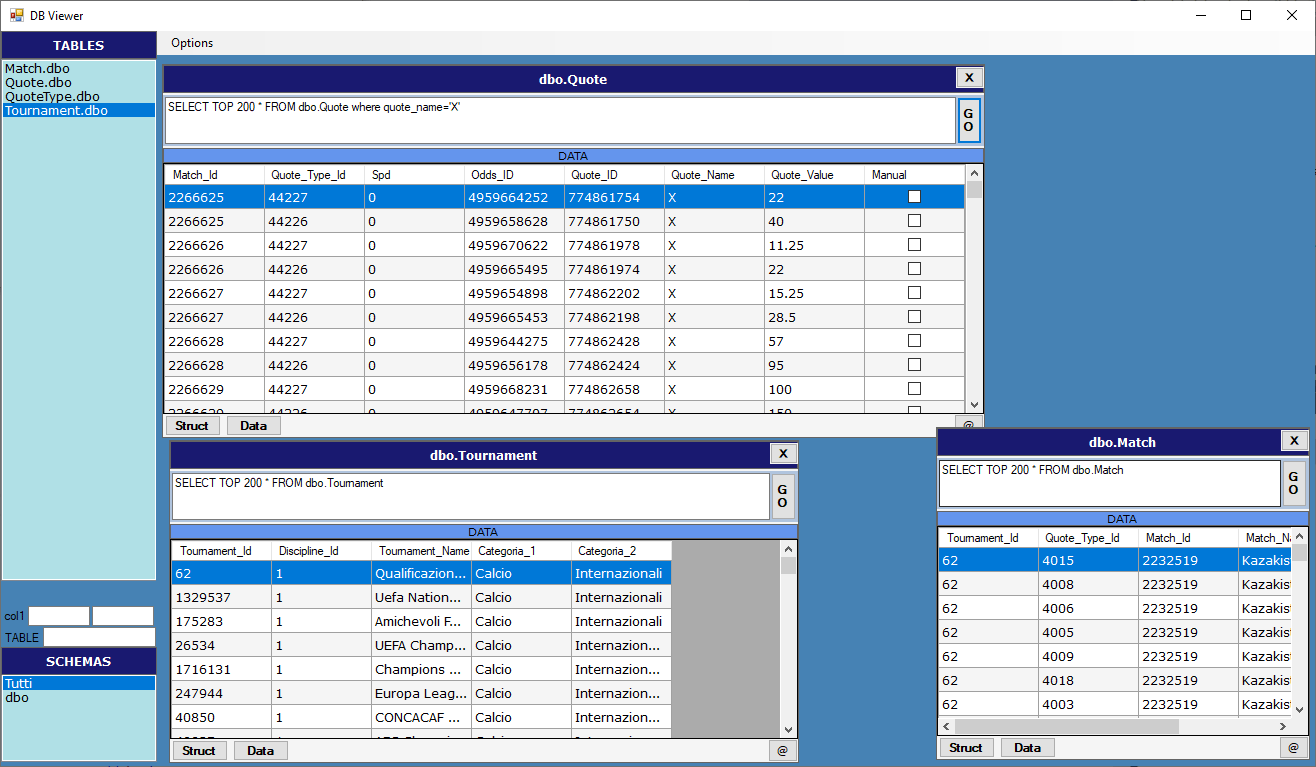Screen dimensions: 1316x767
Task: Toggle Manual checkbox for Quote_ID 774862428
Action: click(x=914, y=341)
